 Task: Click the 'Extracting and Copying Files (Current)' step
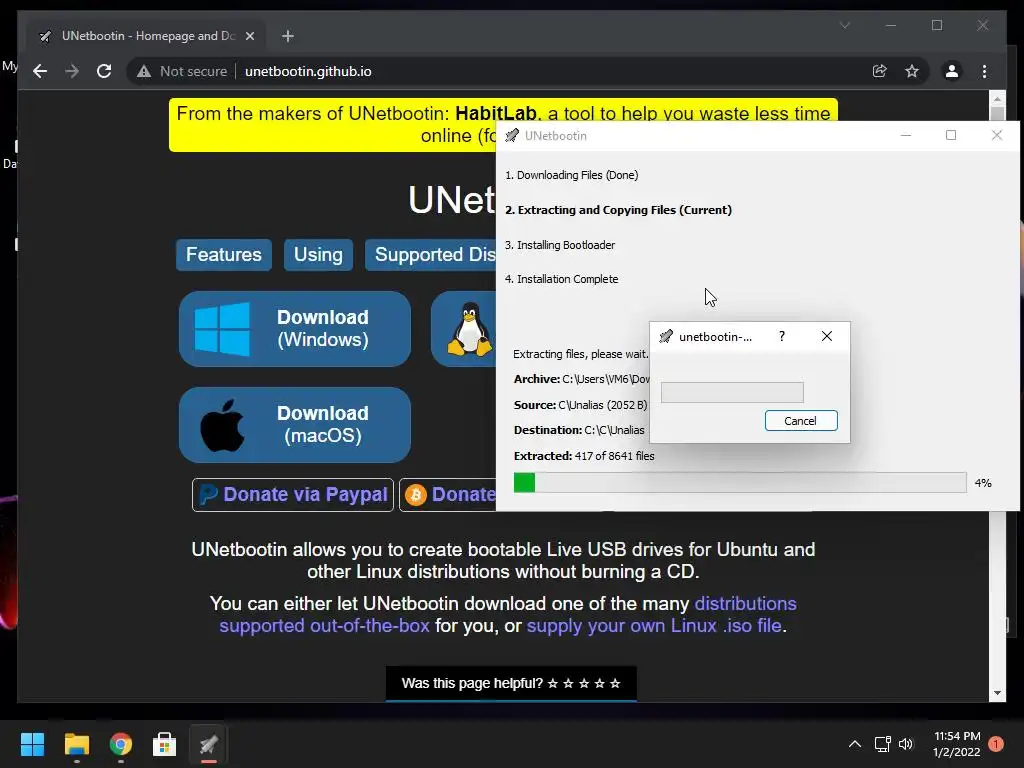[x=618, y=210]
